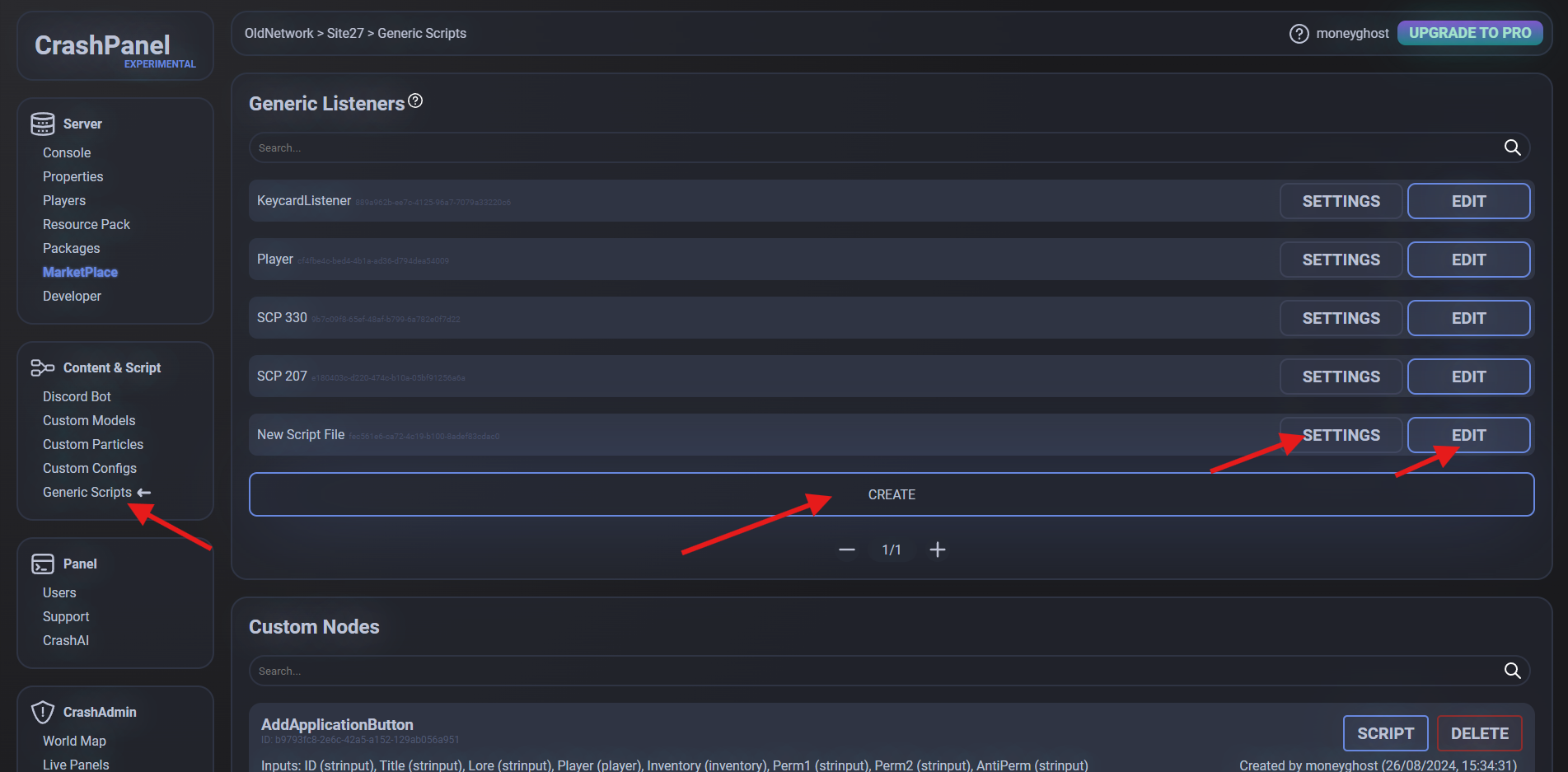Click the Custom Nodes search magnifier icon
The height and width of the screenshot is (772, 1568).
1512,671
